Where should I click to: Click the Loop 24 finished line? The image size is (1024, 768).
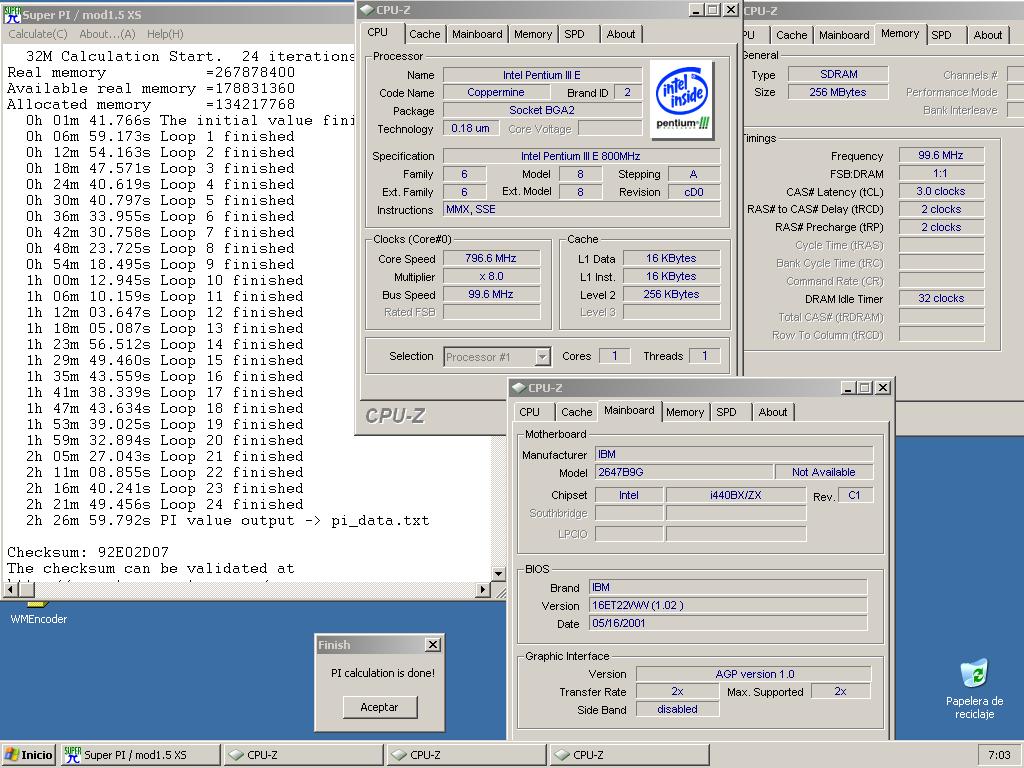pyautogui.click(x=164, y=504)
